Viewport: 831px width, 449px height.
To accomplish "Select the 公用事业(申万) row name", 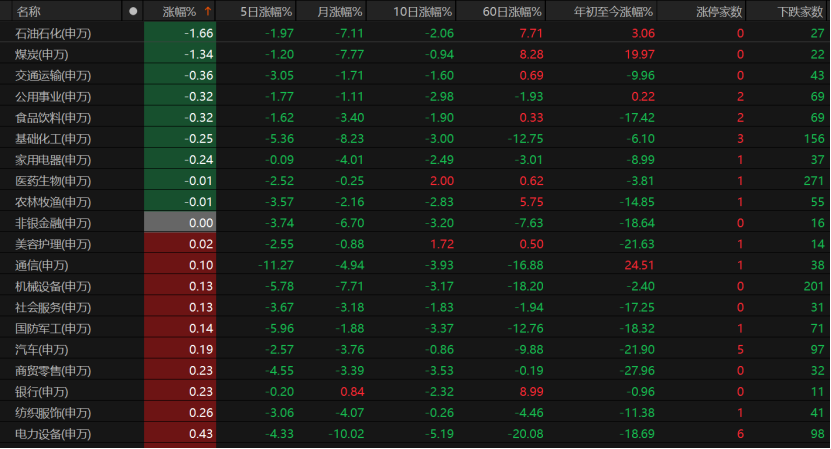I will click(x=53, y=97).
